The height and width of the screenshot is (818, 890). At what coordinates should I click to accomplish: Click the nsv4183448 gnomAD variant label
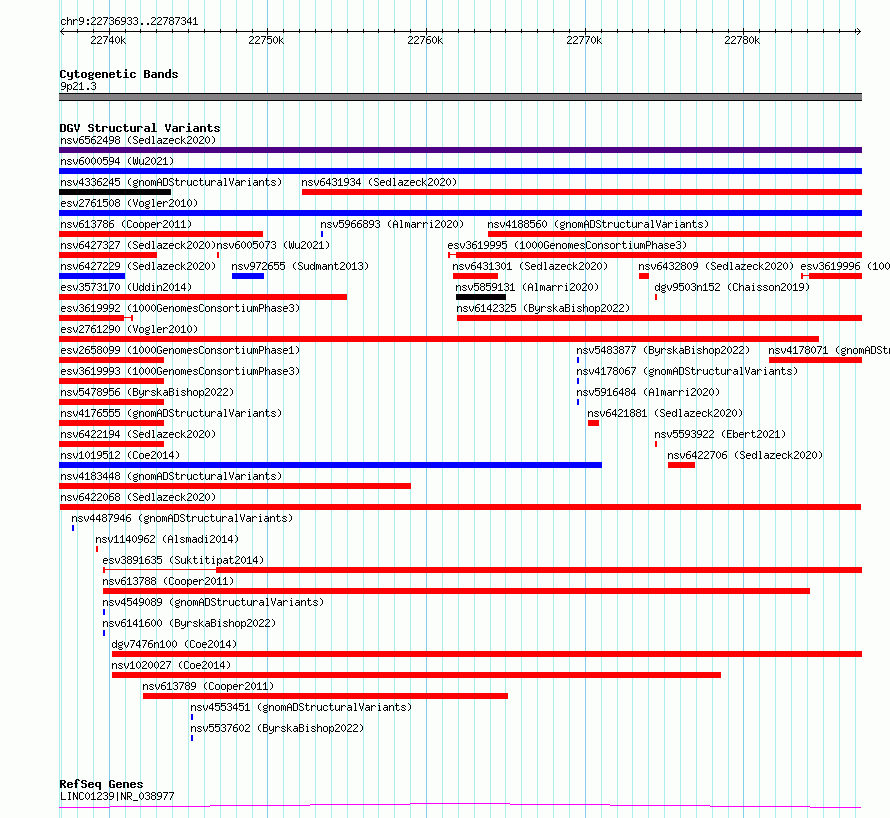pos(171,476)
